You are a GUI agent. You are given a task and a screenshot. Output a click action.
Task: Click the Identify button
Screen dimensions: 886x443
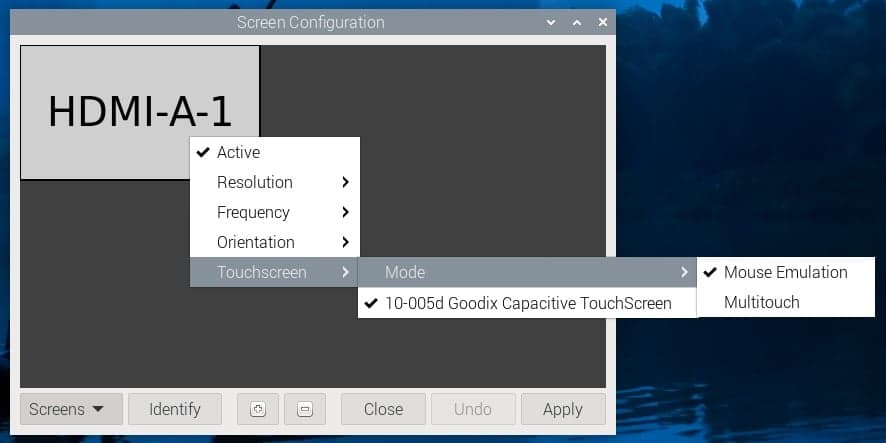pyautogui.click(x=175, y=409)
